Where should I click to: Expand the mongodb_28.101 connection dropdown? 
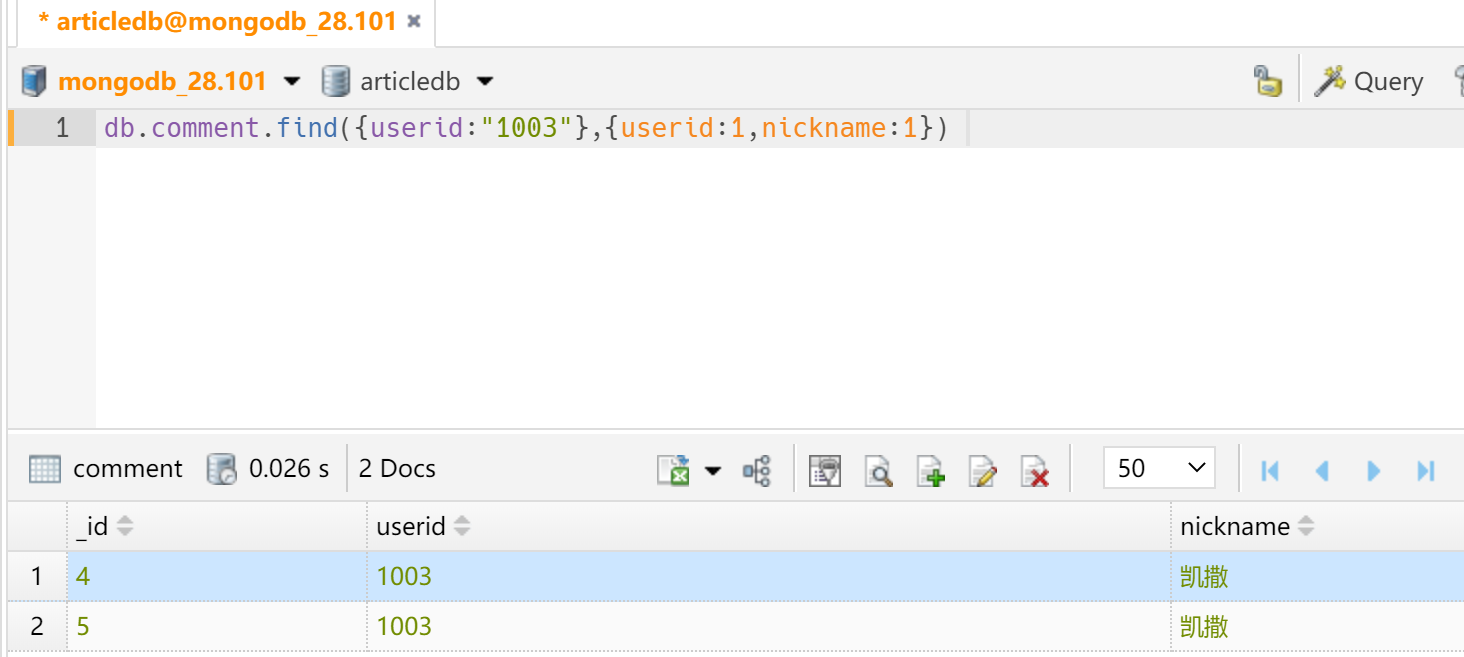point(292,81)
